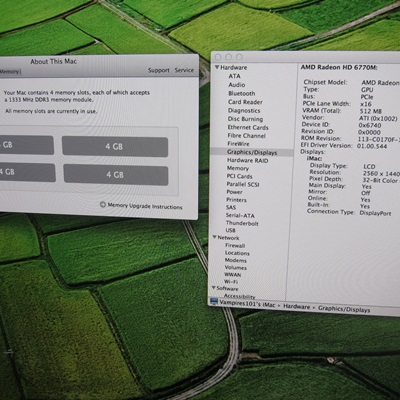Select ATA in the Hardware list
400x400 pixels.
coord(234,76)
